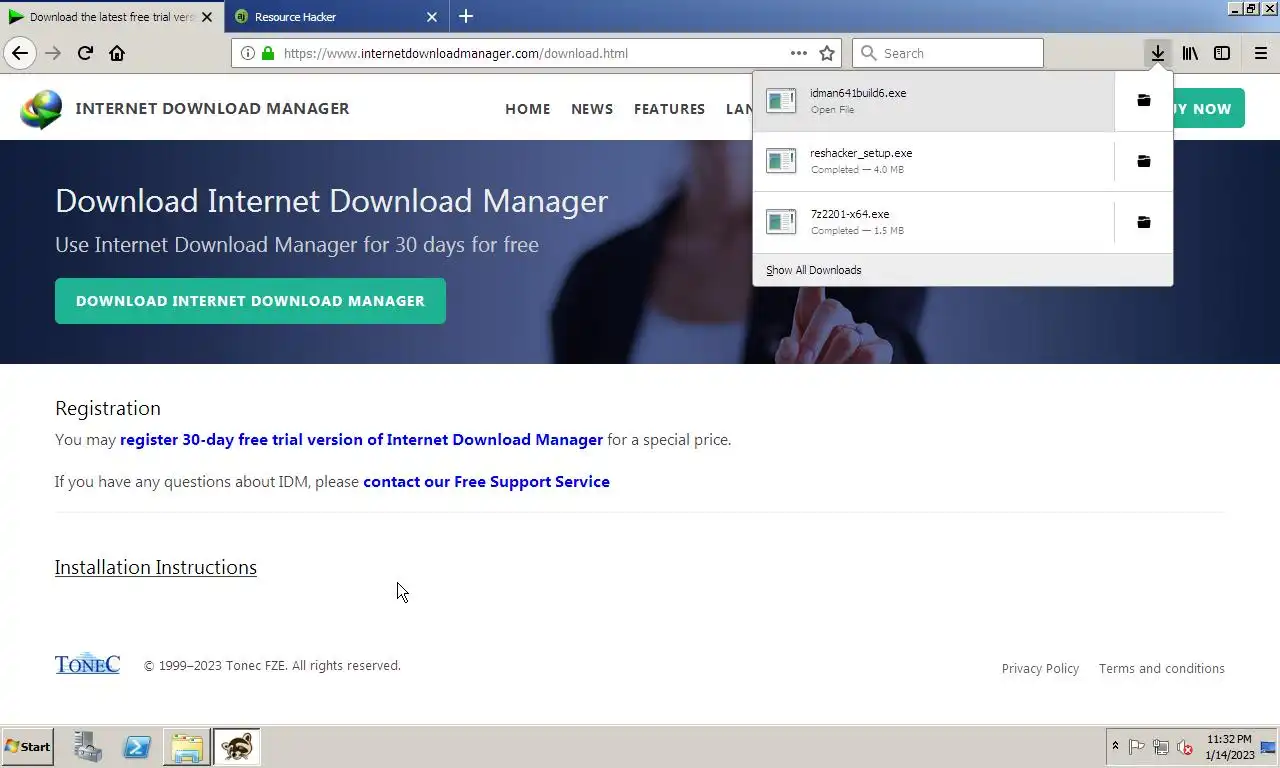Open the FEATURES menu item
The height and width of the screenshot is (768, 1280).
tap(669, 109)
